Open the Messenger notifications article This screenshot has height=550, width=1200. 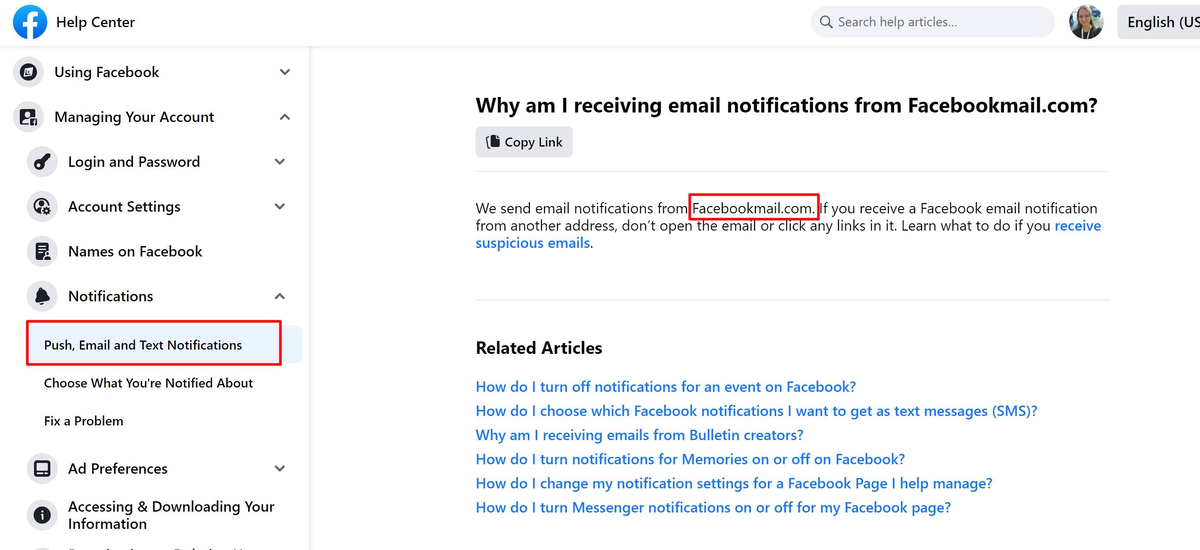click(x=713, y=507)
